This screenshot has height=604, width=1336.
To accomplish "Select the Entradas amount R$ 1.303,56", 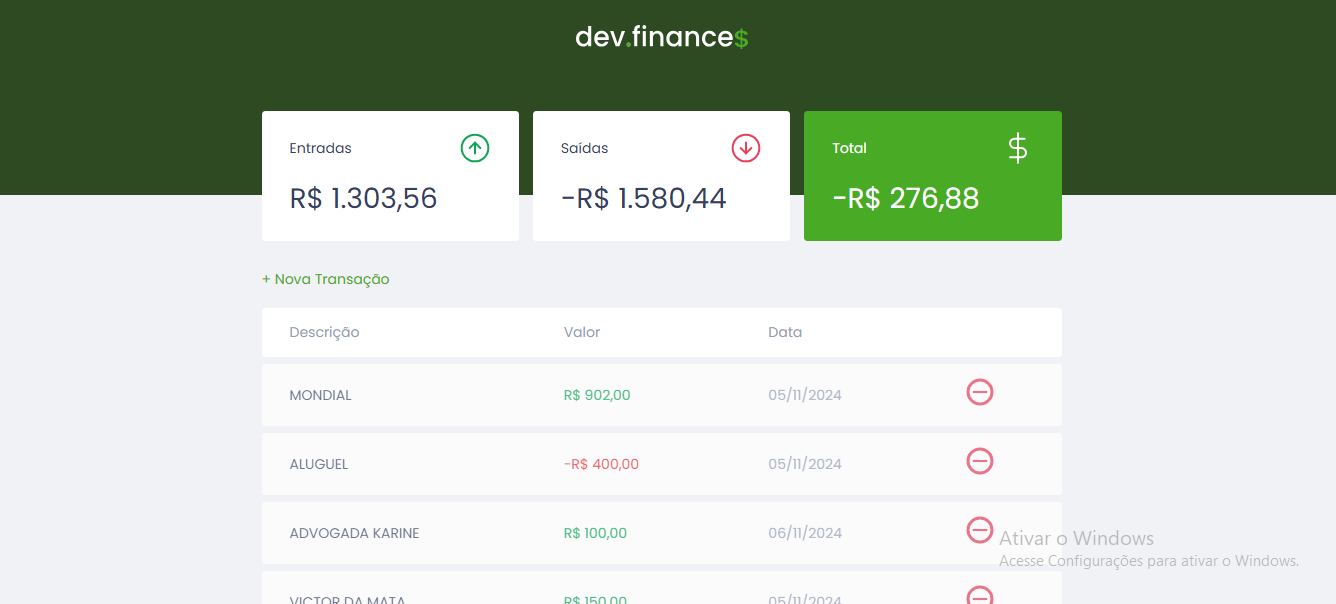I will pyautogui.click(x=364, y=198).
